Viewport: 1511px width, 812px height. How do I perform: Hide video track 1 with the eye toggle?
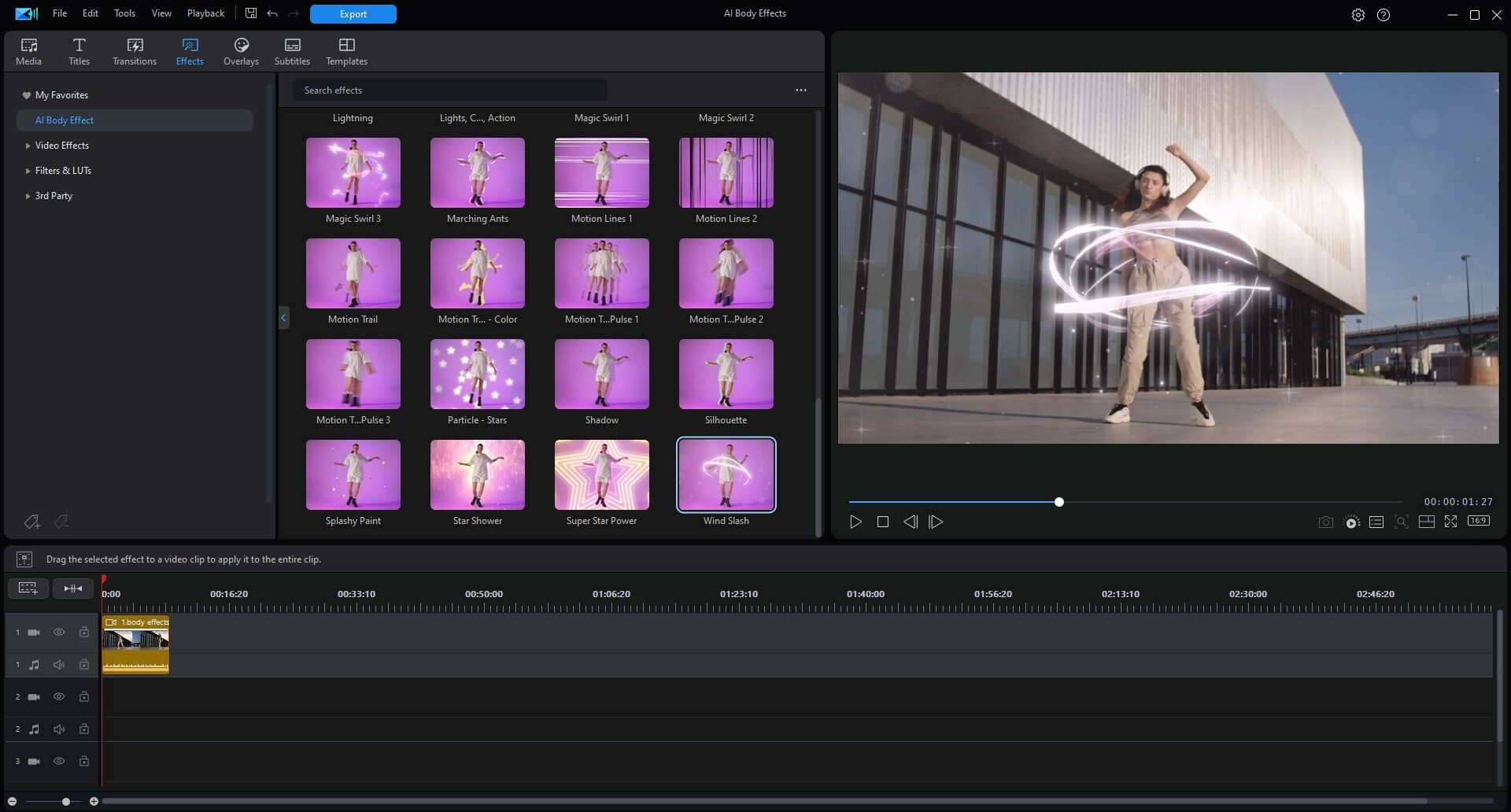[x=59, y=631]
